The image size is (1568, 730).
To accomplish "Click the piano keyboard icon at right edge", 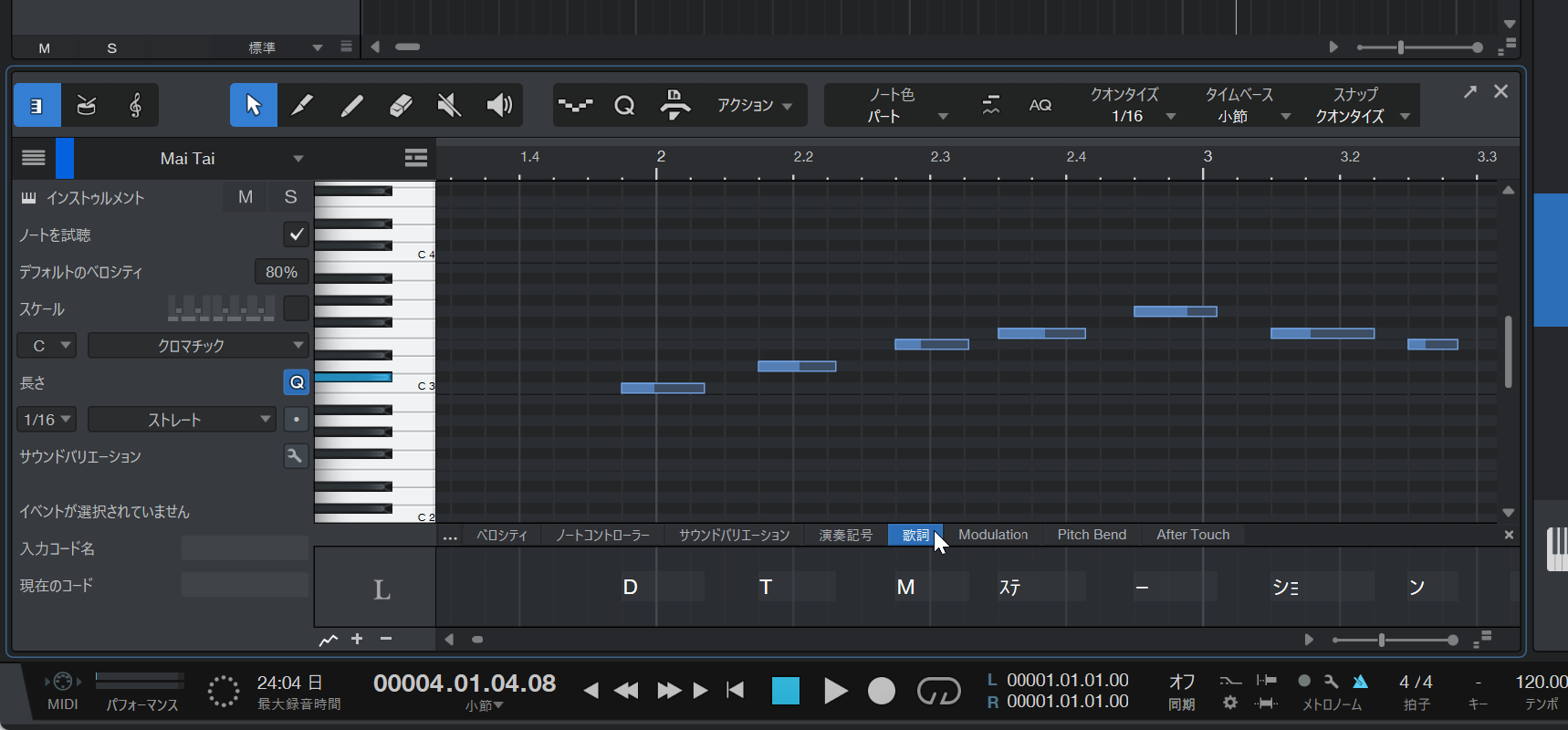I will tap(1557, 549).
